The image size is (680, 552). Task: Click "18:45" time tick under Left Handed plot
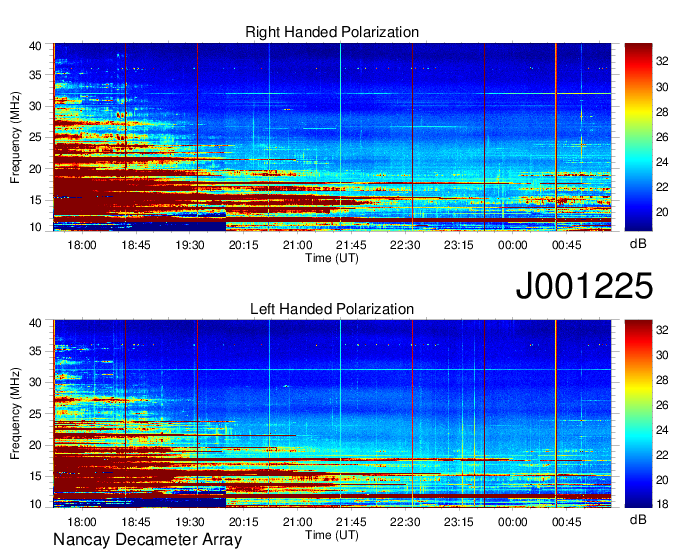click(136, 522)
